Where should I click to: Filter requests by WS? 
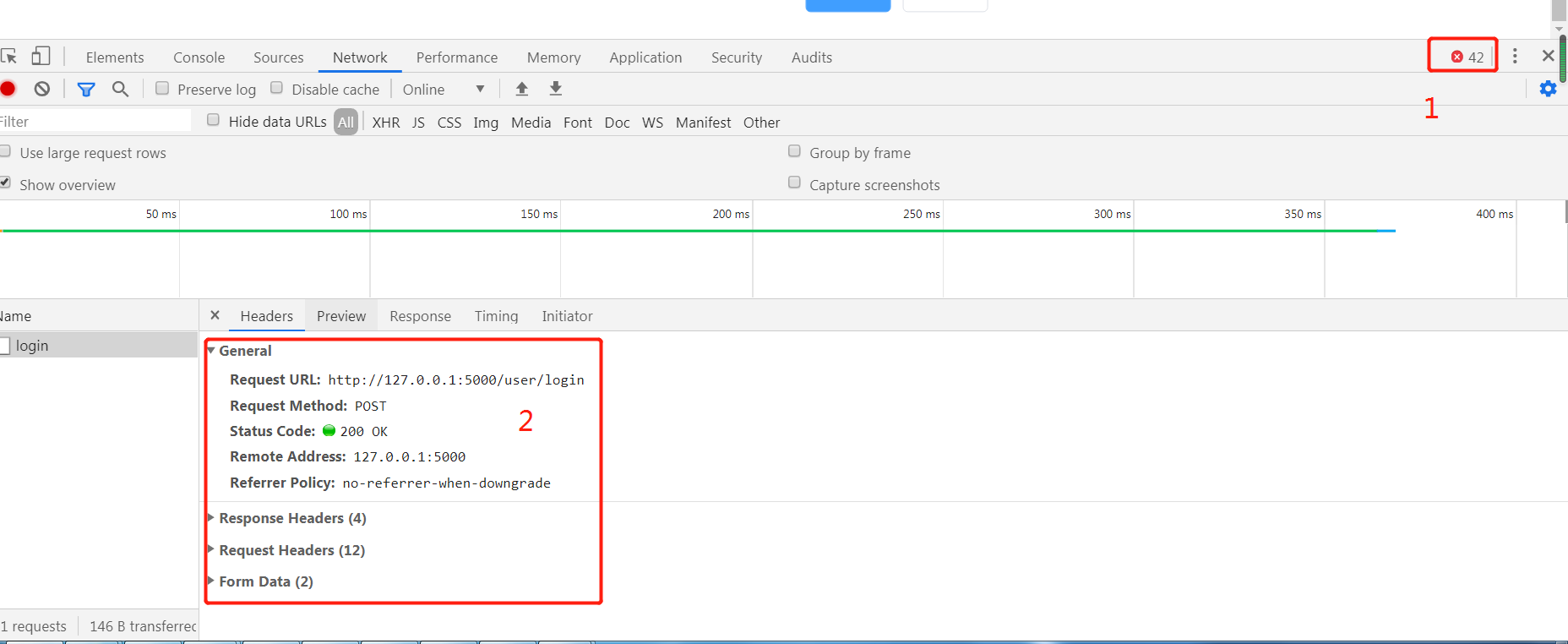[653, 123]
